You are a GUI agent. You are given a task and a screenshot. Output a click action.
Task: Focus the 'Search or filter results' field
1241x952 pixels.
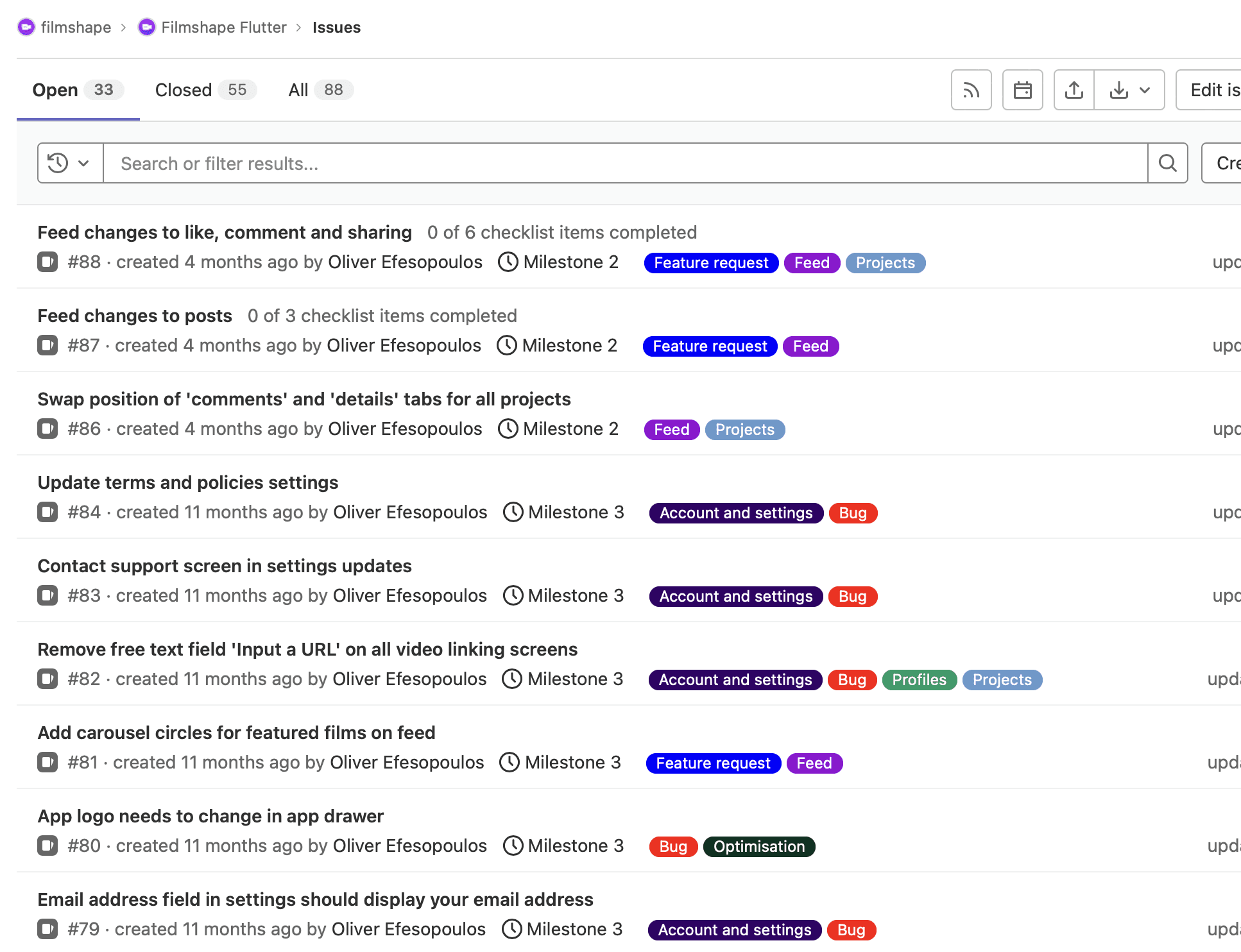[625, 164]
